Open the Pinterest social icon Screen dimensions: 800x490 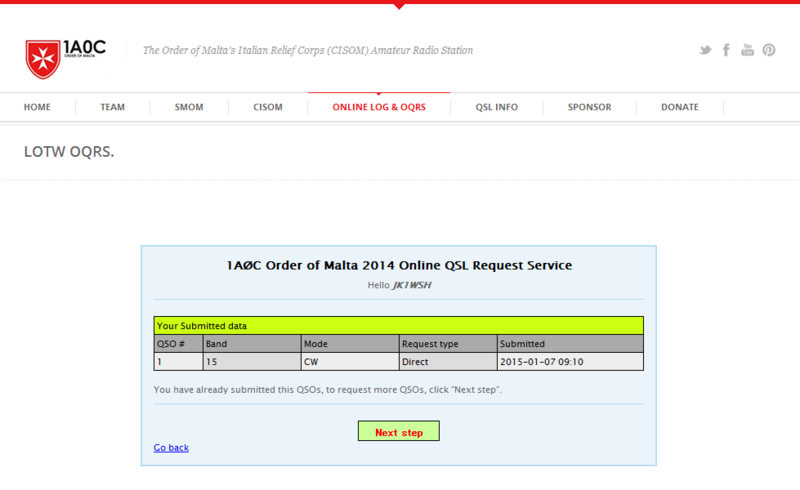pyautogui.click(x=769, y=50)
